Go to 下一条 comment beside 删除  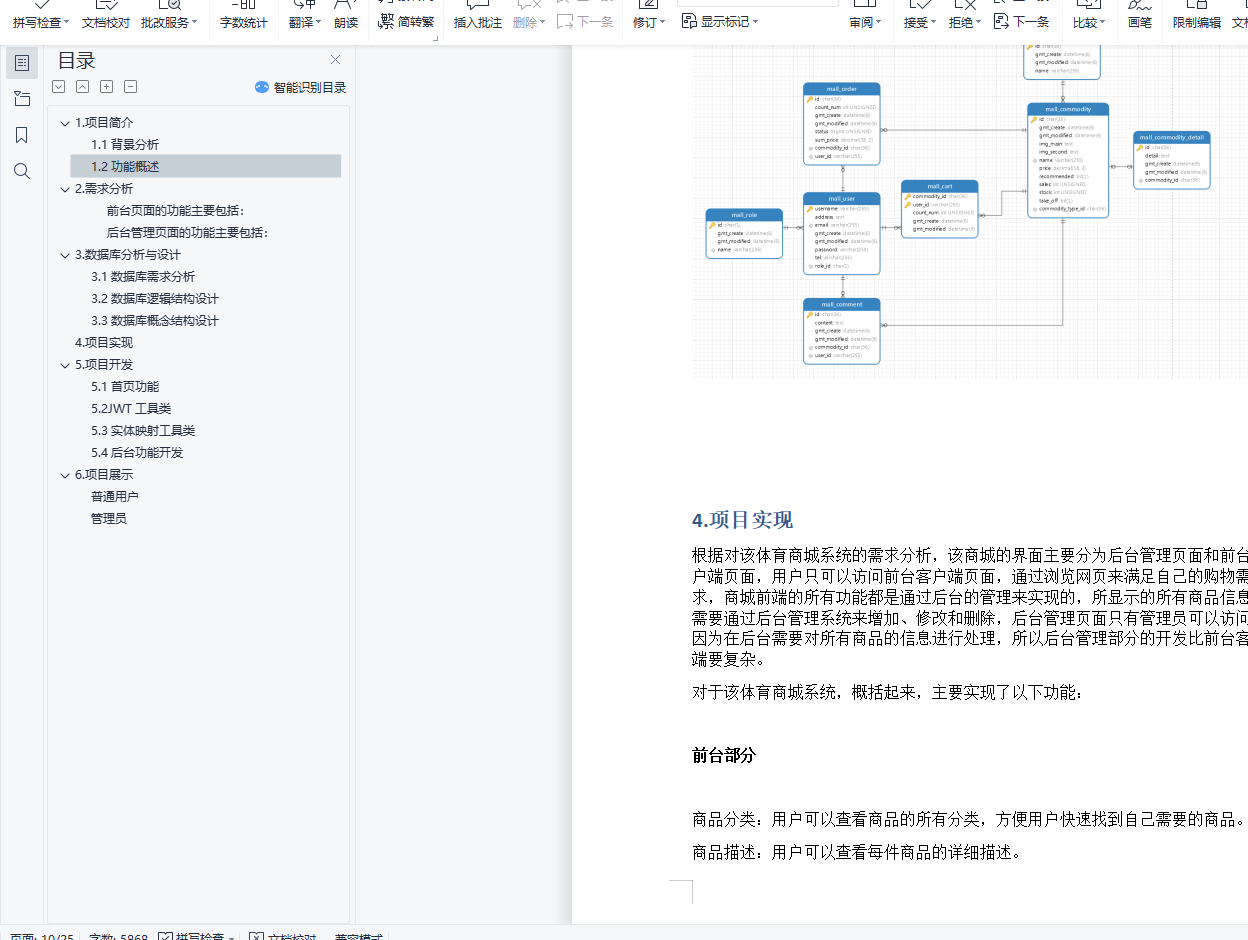(x=585, y=21)
